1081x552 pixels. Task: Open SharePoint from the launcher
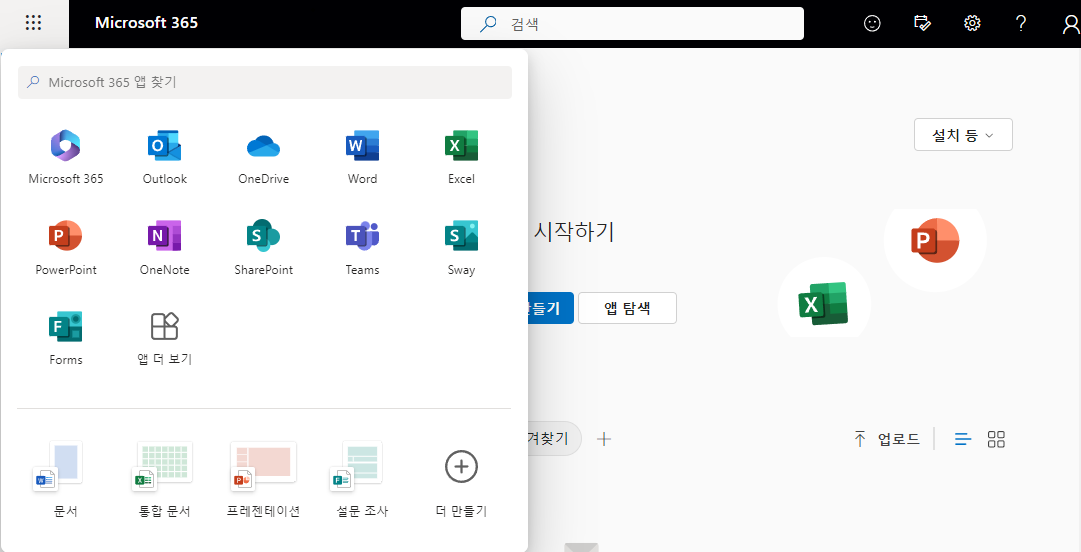click(x=263, y=247)
